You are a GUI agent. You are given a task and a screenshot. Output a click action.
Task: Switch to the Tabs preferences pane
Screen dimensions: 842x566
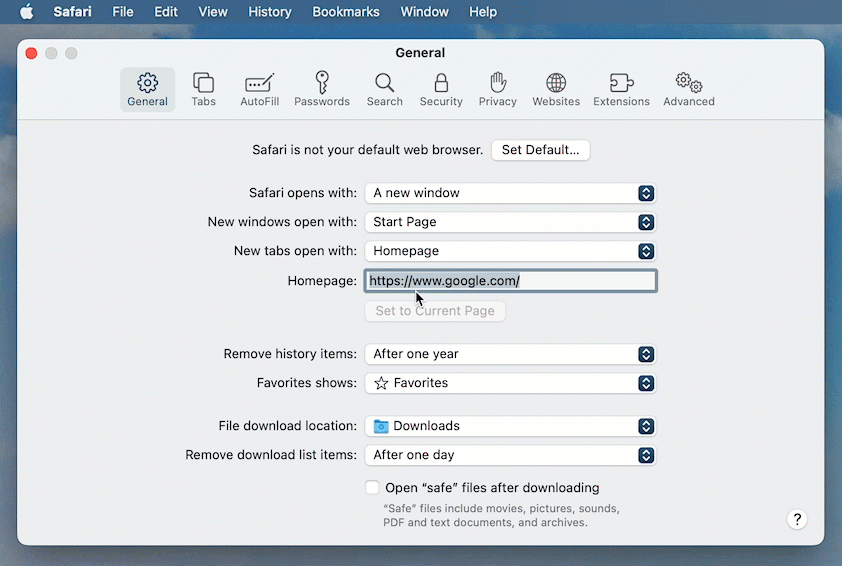204,90
